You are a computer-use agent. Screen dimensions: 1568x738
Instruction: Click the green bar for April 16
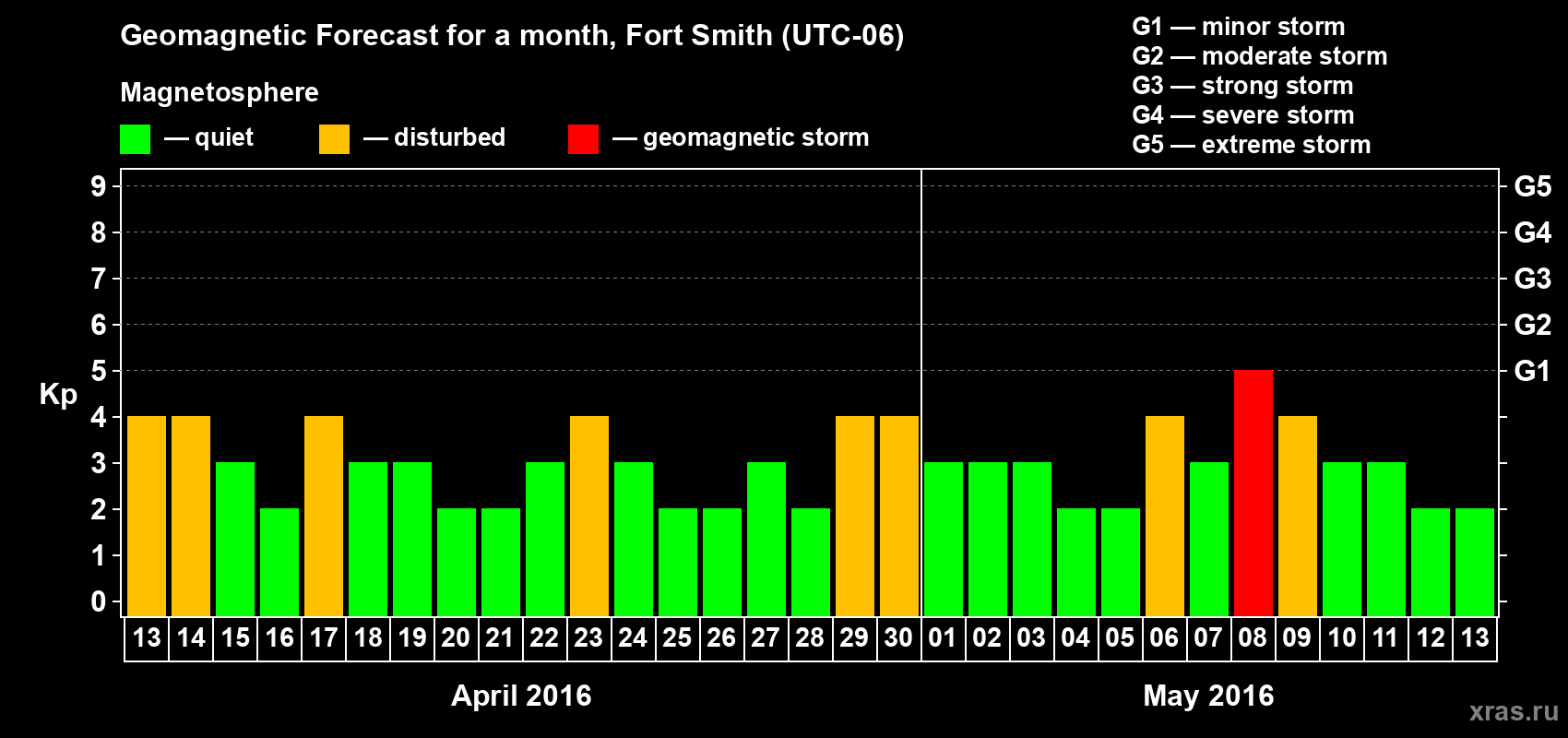coord(279,563)
